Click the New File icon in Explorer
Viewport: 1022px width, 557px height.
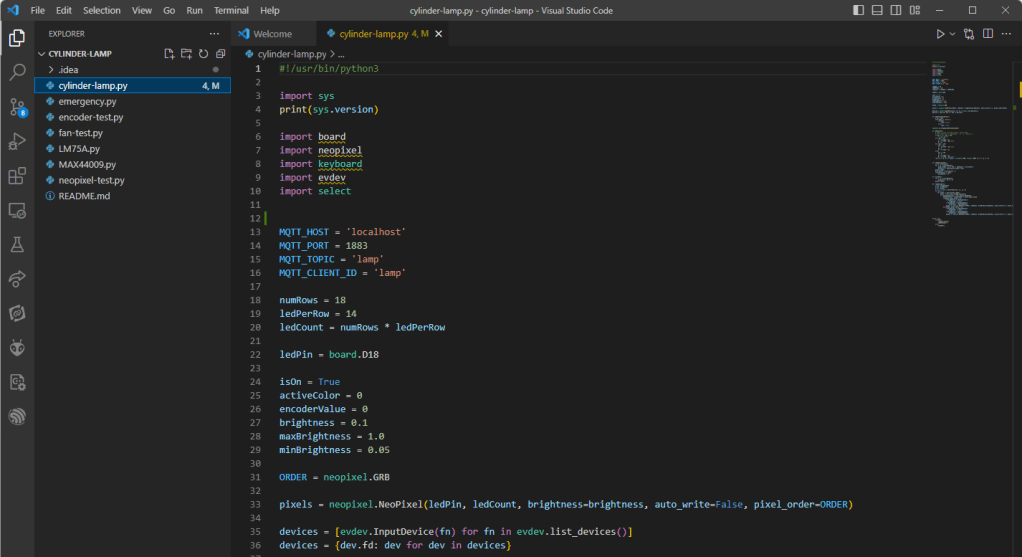pyautogui.click(x=169, y=53)
